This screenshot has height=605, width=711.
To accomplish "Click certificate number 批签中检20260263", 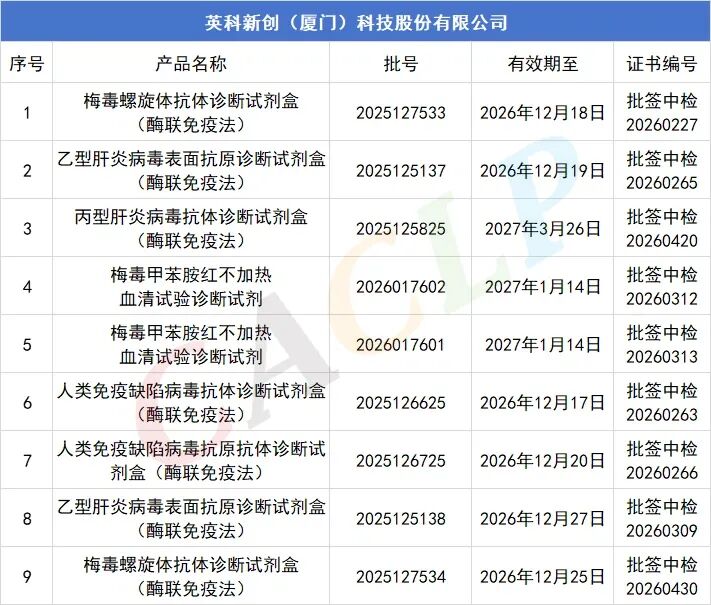I will [662, 403].
